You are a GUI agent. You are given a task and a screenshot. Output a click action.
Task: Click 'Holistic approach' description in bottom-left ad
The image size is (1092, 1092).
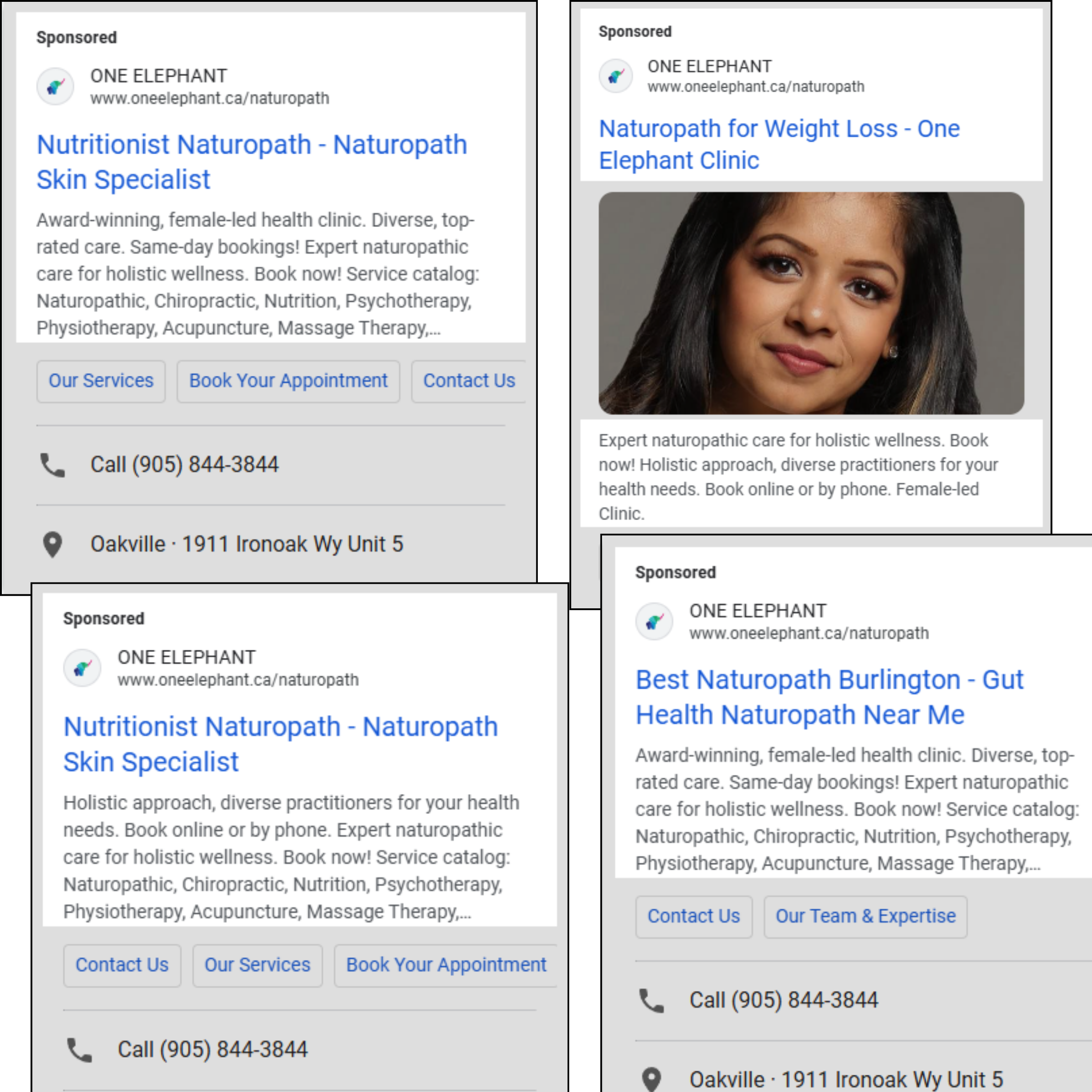tap(291, 857)
